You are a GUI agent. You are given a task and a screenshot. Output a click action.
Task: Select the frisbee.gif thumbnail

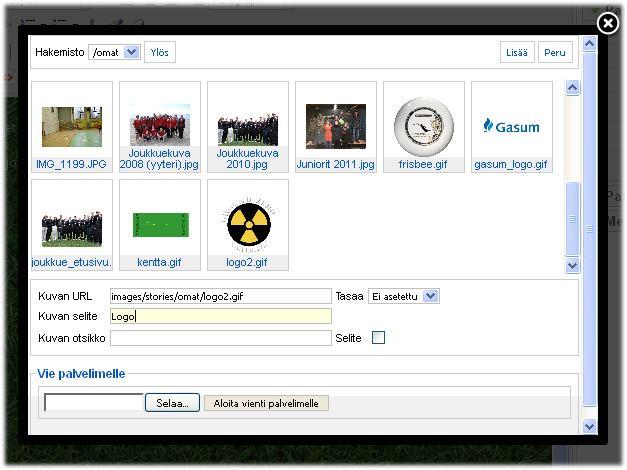click(424, 127)
